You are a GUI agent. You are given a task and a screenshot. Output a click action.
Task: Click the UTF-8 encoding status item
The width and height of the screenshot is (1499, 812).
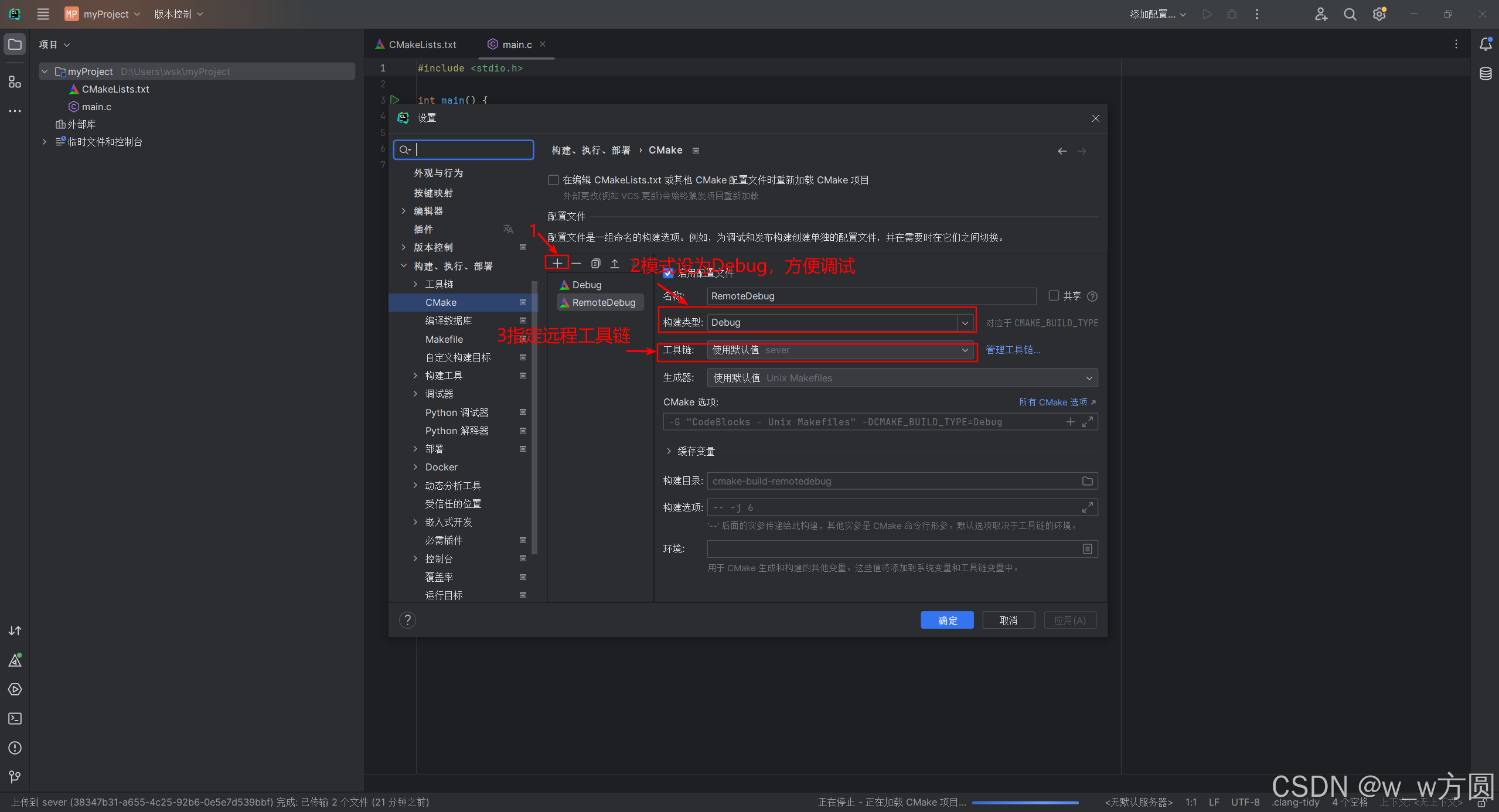click(x=1245, y=802)
